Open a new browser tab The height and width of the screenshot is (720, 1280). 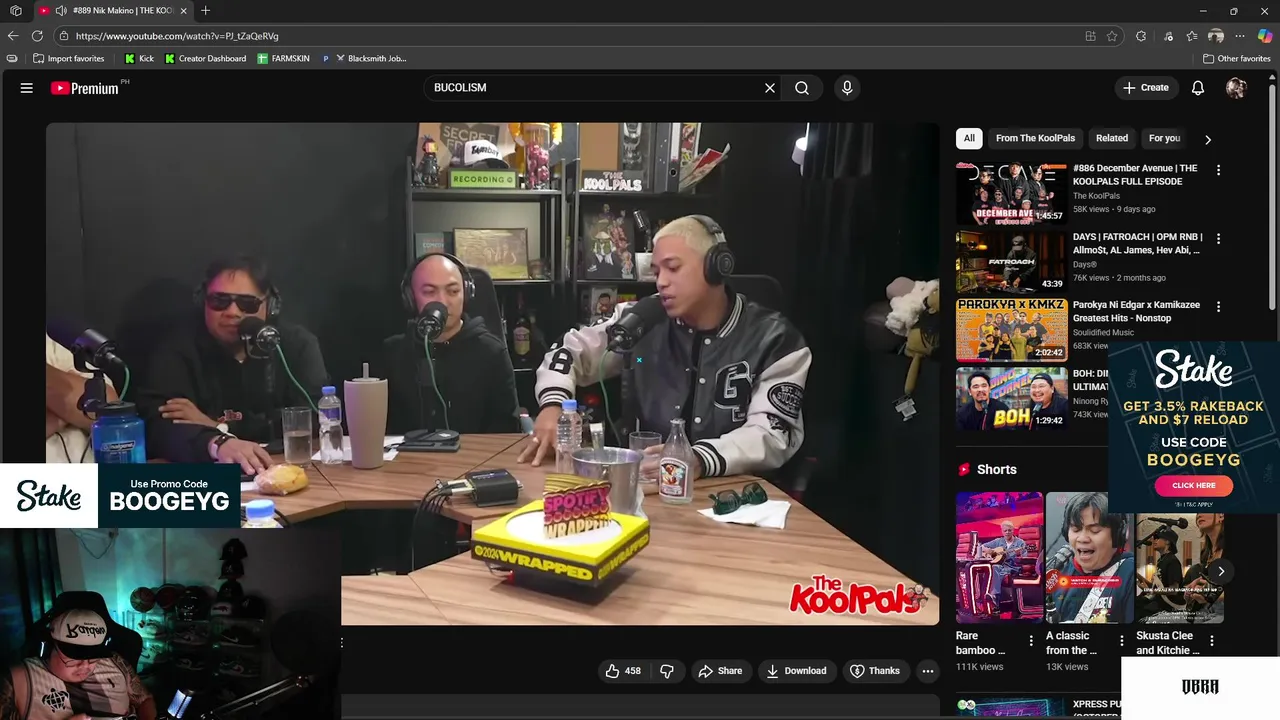tap(205, 10)
